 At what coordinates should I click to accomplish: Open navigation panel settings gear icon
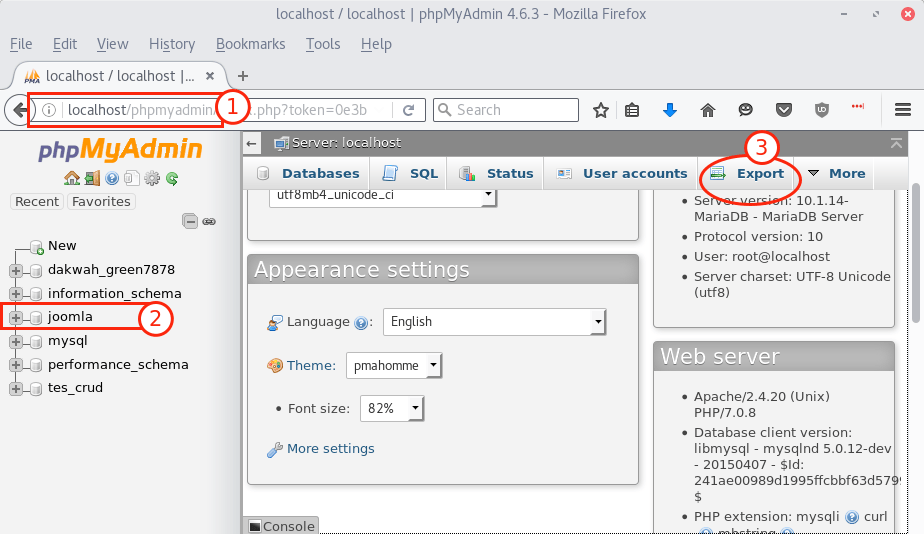click(x=152, y=178)
